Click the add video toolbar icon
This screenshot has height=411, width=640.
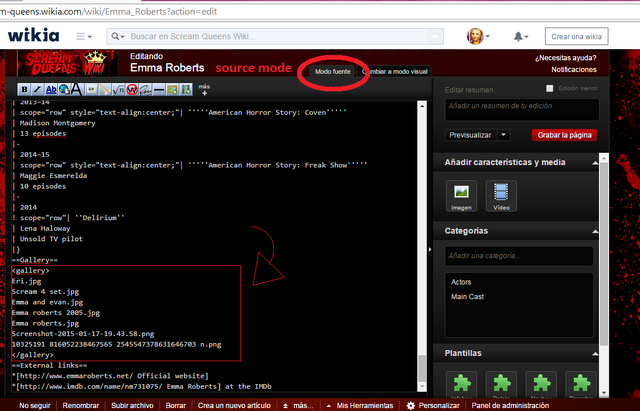186,89
